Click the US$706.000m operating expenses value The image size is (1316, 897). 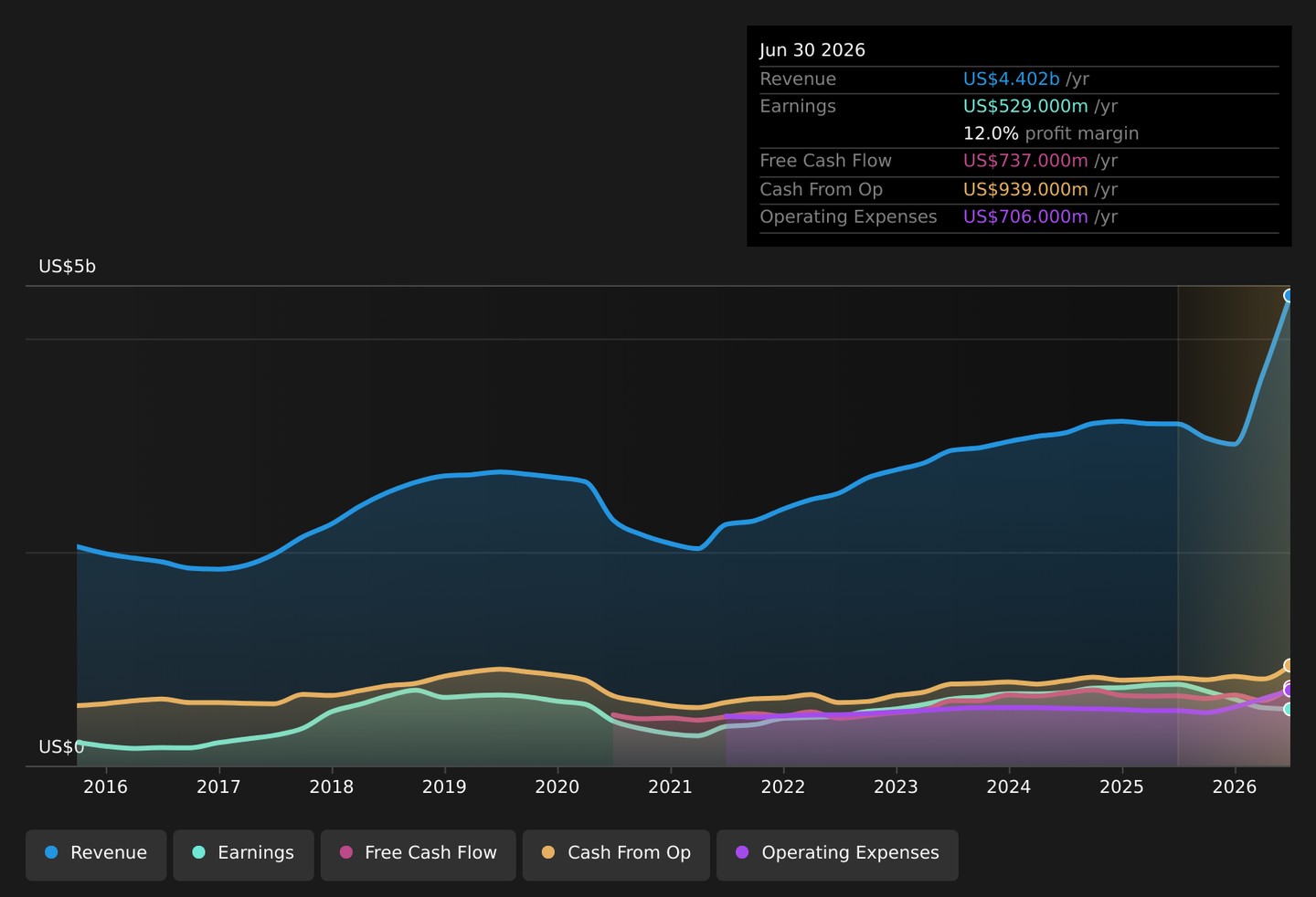1025,217
